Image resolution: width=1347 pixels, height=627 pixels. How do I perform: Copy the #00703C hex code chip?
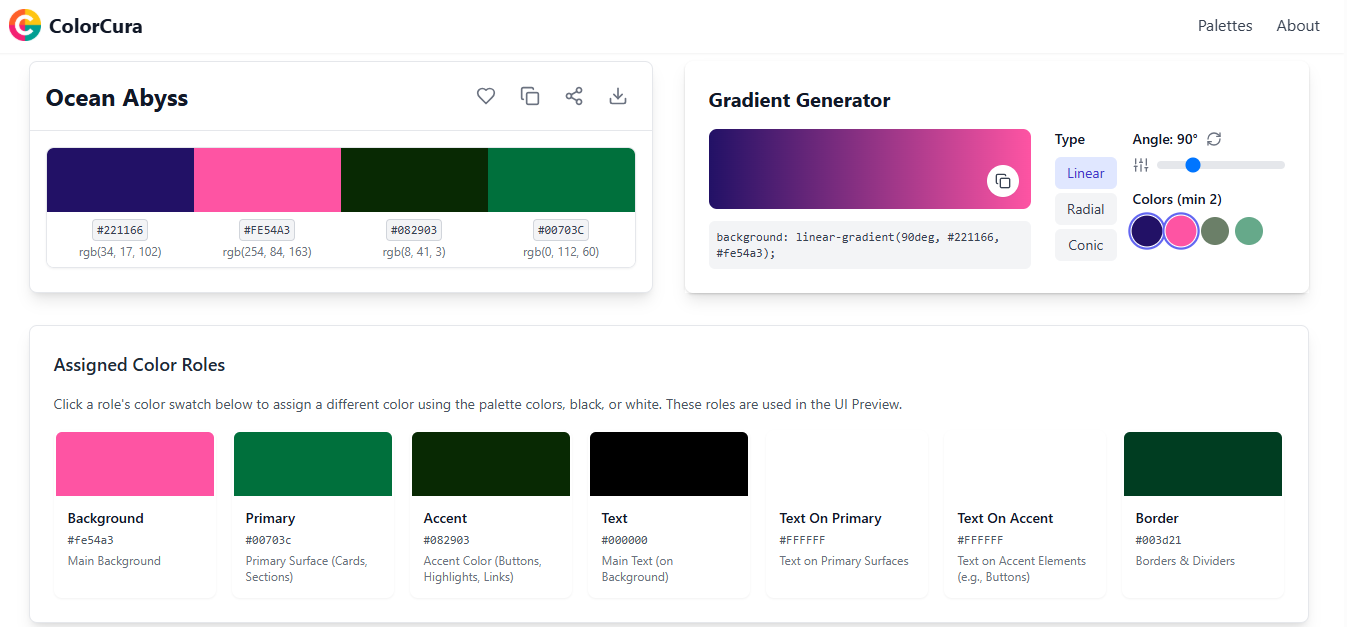(561, 230)
